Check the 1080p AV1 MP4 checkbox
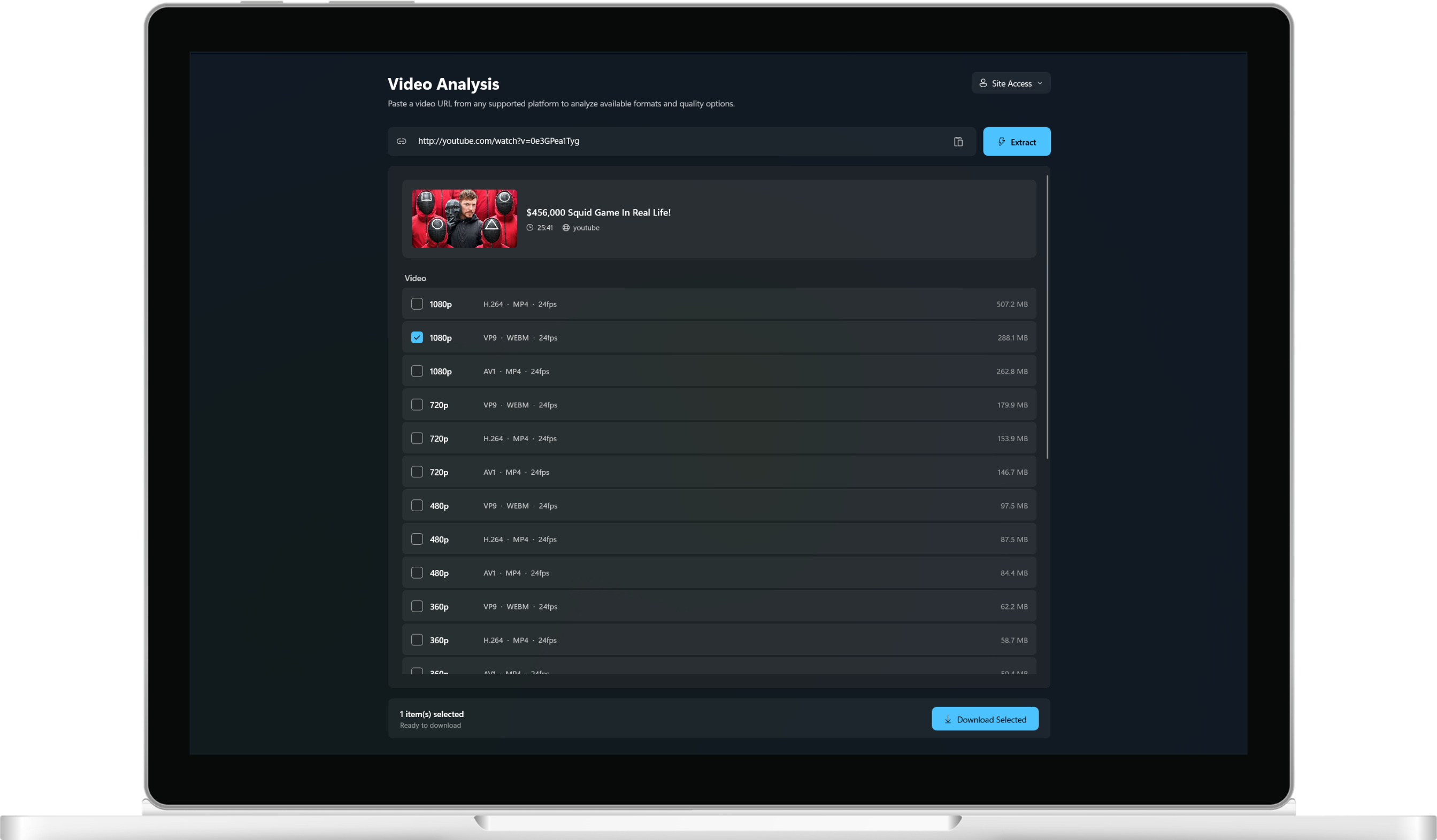 417,371
